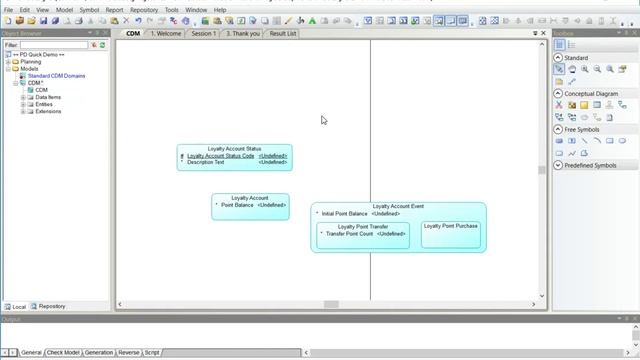Select the Polygon tool in Free Symbols
This screenshot has height=360, width=640.
(x=584, y=153)
